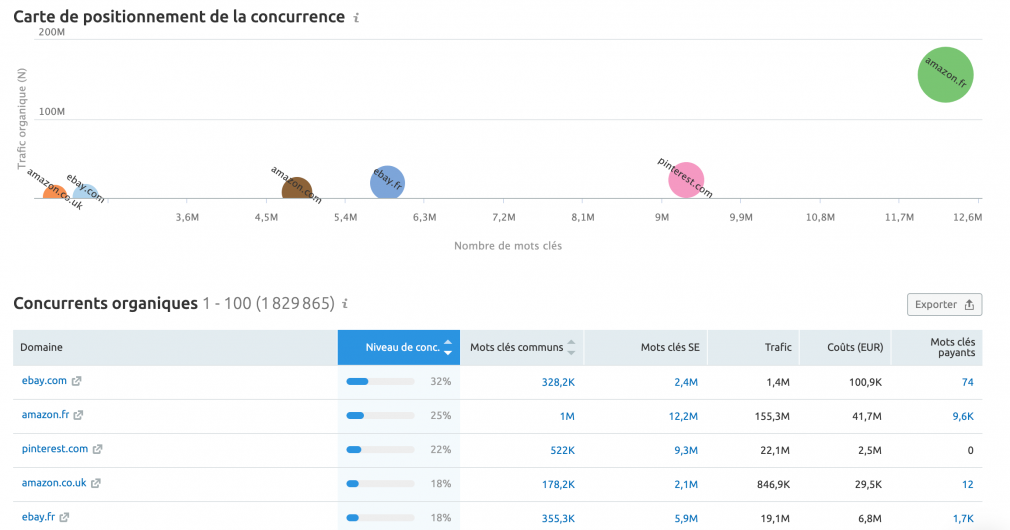Click the 22,1M traffic value for pinterest.com
Screen dimensions: 1010x530
(x=775, y=450)
